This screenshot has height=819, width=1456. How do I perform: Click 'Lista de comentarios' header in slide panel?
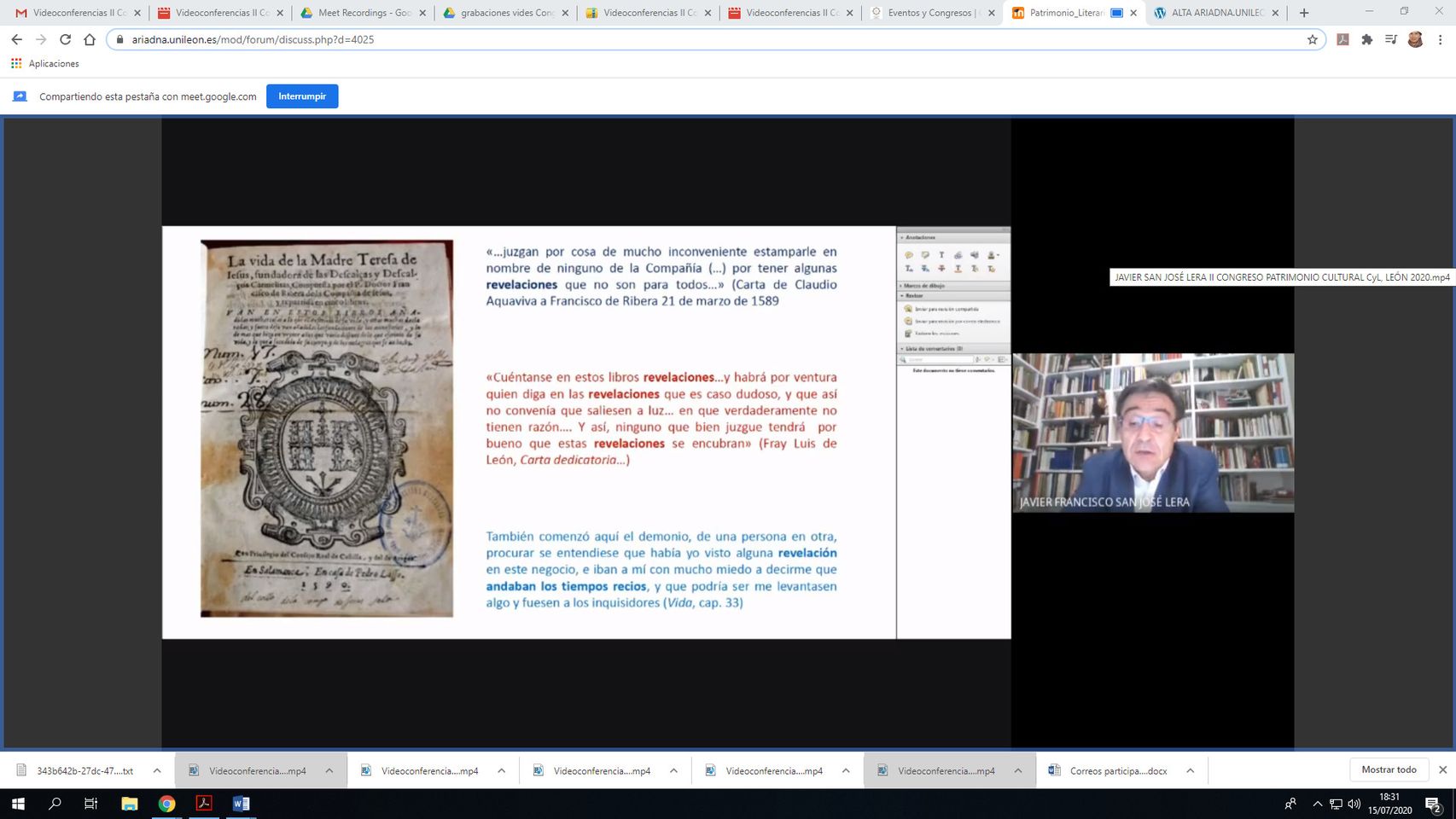(x=934, y=349)
